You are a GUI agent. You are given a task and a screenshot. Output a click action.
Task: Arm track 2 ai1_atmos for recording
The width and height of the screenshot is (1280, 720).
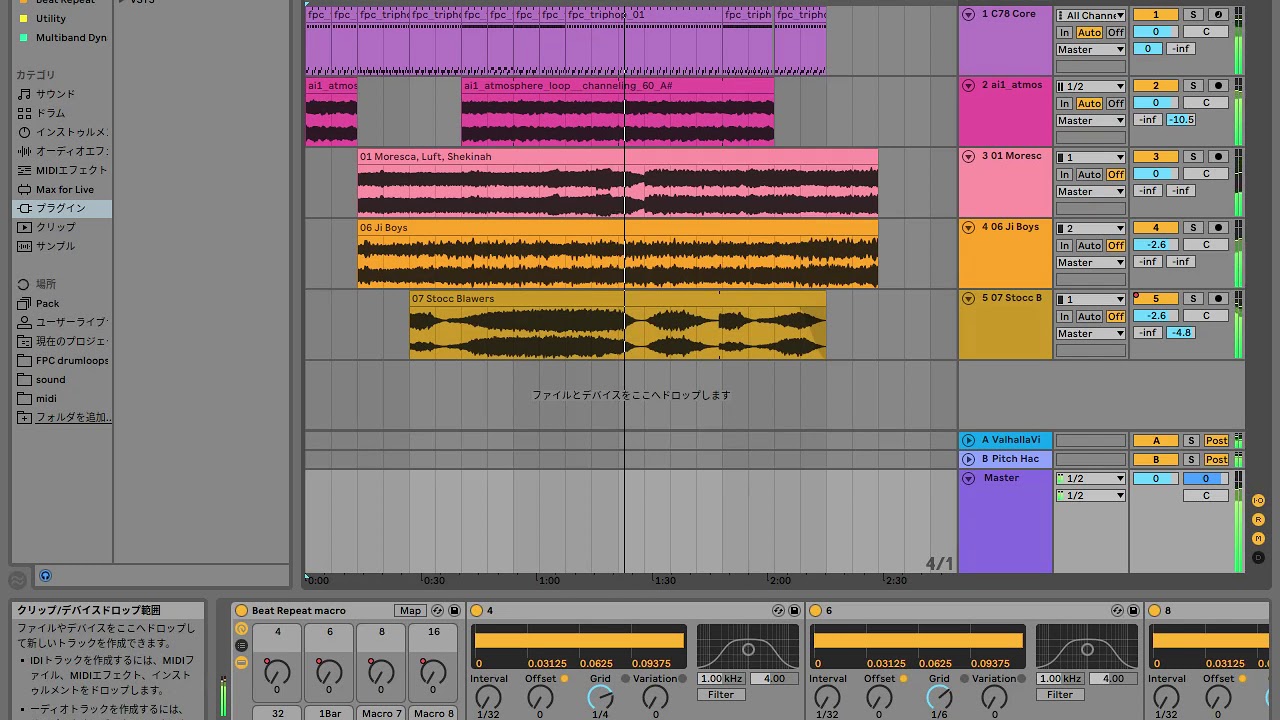coord(1218,86)
